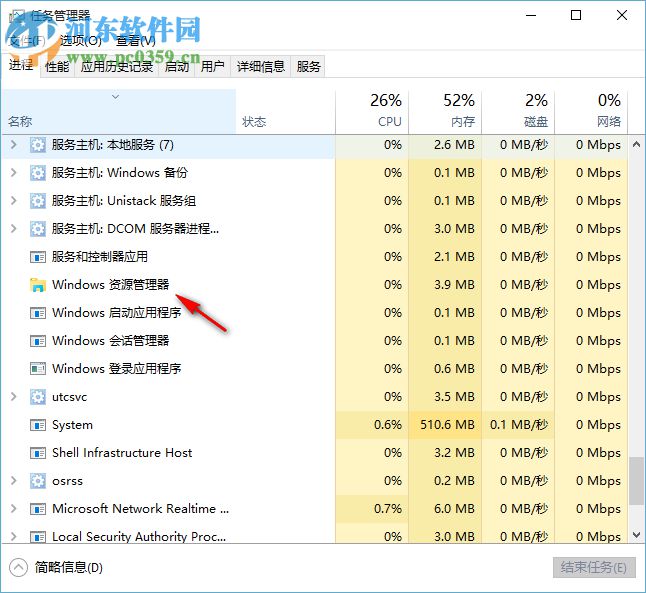646x593 pixels.
Task: Select the Windows 启动应用程序 process name
Action: coord(117,313)
